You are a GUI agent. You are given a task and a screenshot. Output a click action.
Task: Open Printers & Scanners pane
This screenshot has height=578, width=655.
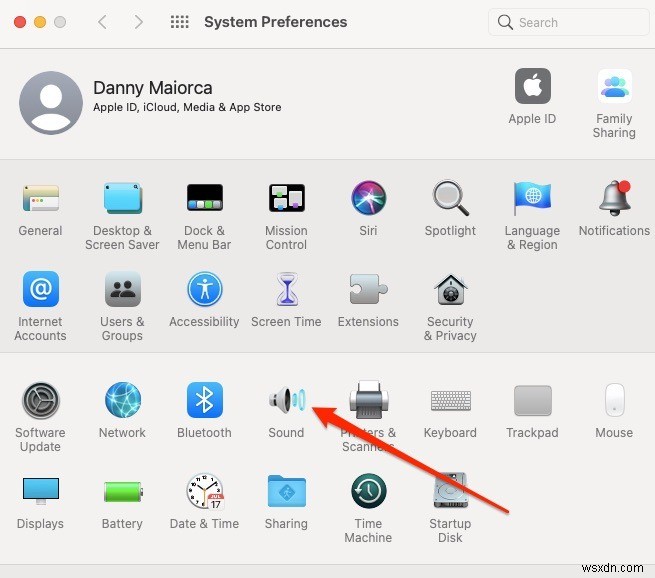pyautogui.click(x=368, y=400)
